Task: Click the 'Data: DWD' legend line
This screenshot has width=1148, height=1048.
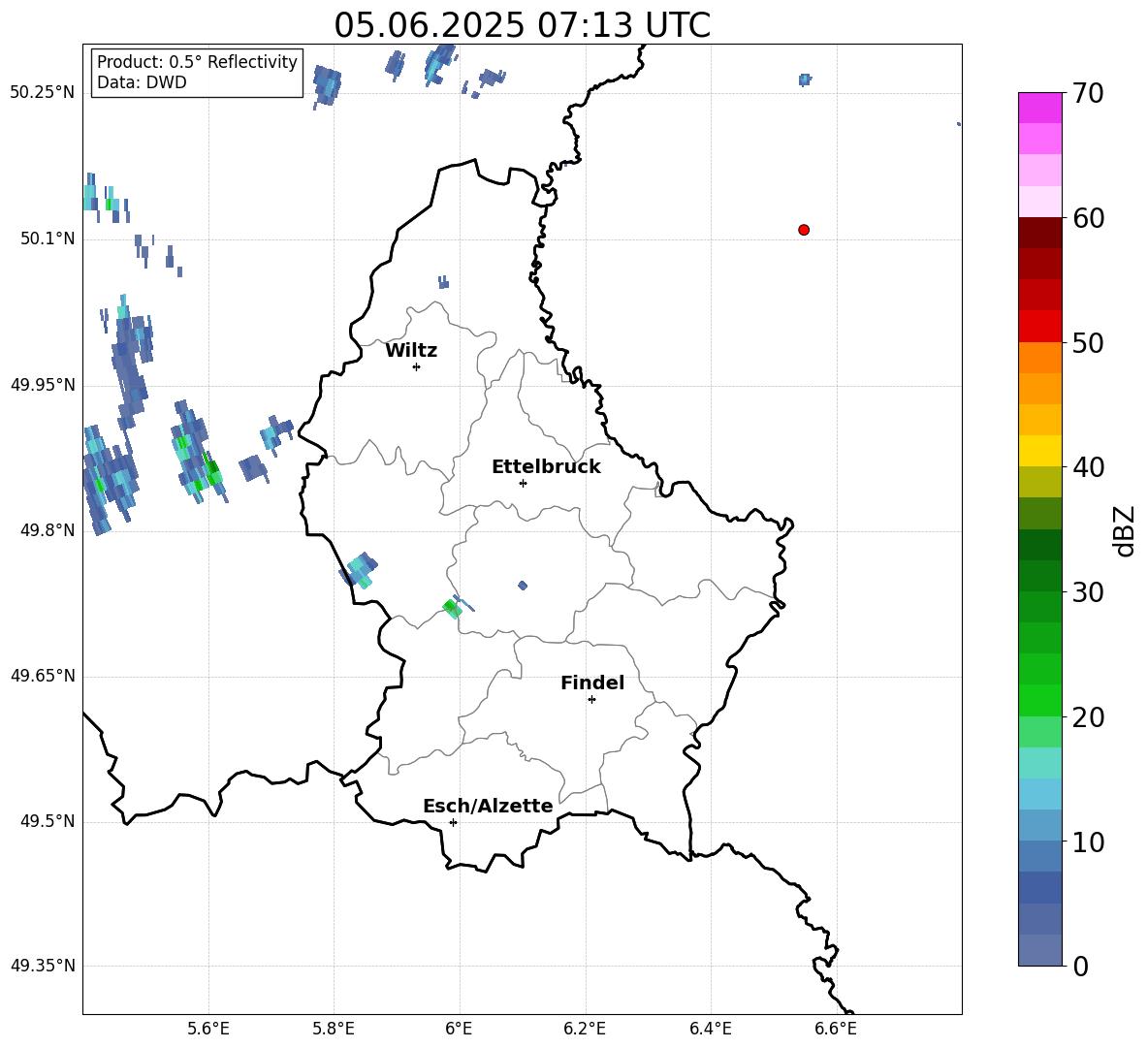Action: pyautogui.click(x=142, y=82)
